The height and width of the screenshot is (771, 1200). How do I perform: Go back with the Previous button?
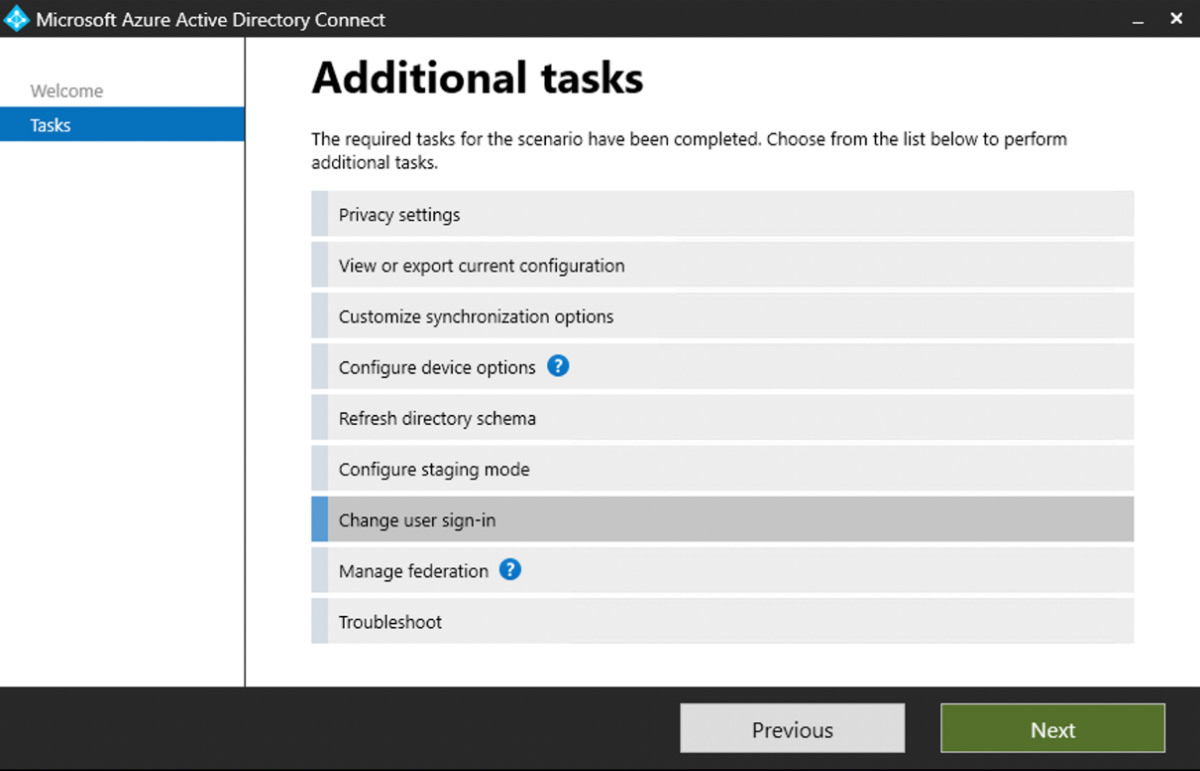[792, 729]
